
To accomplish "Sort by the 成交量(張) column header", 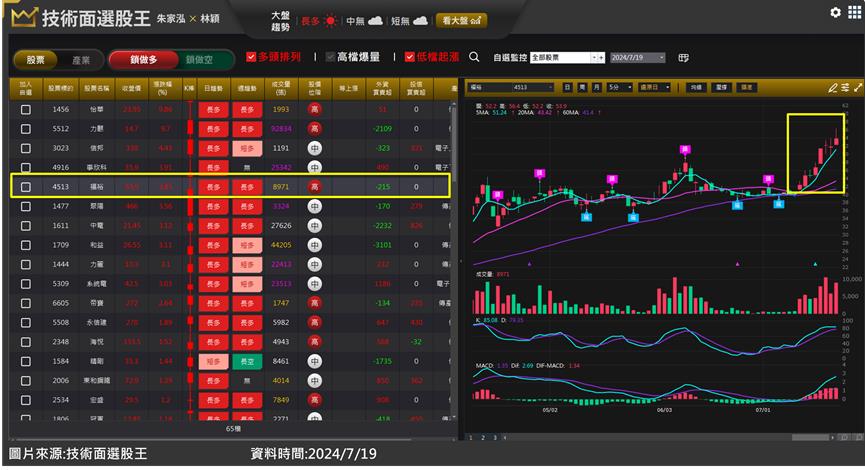I will [x=281, y=89].
